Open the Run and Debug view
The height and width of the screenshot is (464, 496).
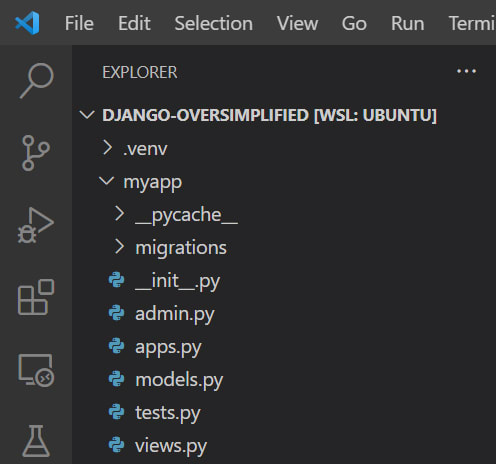[x=36, y=225]
